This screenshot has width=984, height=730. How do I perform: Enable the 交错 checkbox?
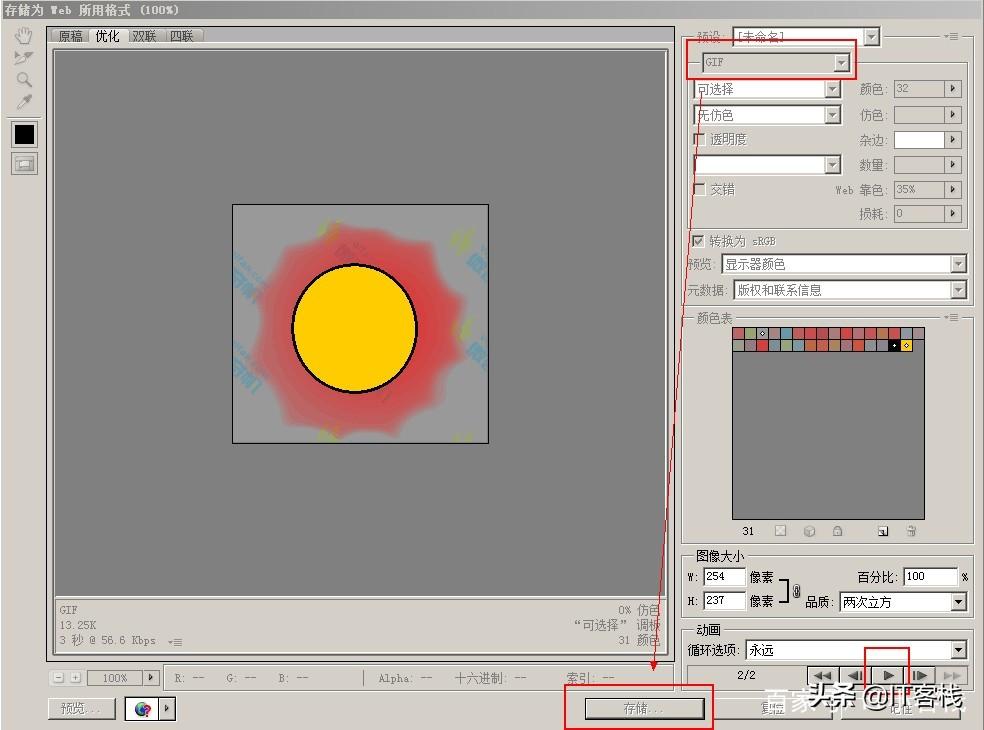[x=699, y=189]
